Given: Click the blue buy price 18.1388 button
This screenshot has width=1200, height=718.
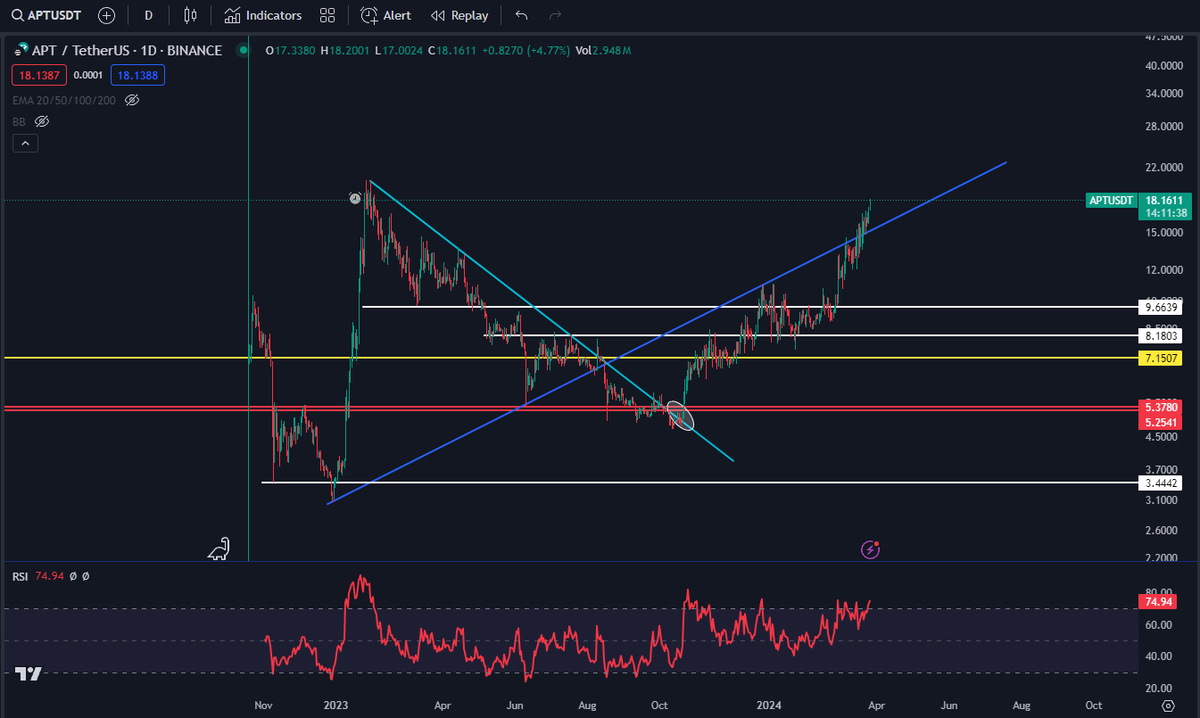Looking at the screenshot, I should (138, 75).
